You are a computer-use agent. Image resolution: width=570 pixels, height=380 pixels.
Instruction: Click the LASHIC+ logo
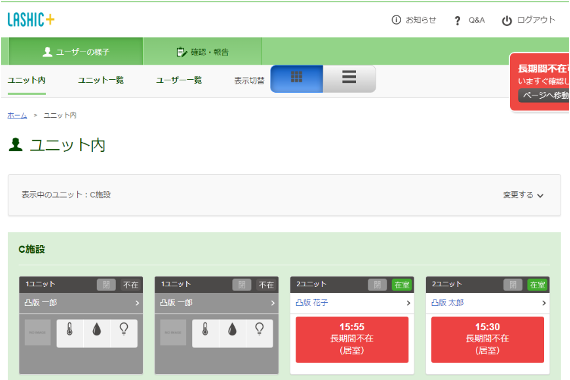31,20
